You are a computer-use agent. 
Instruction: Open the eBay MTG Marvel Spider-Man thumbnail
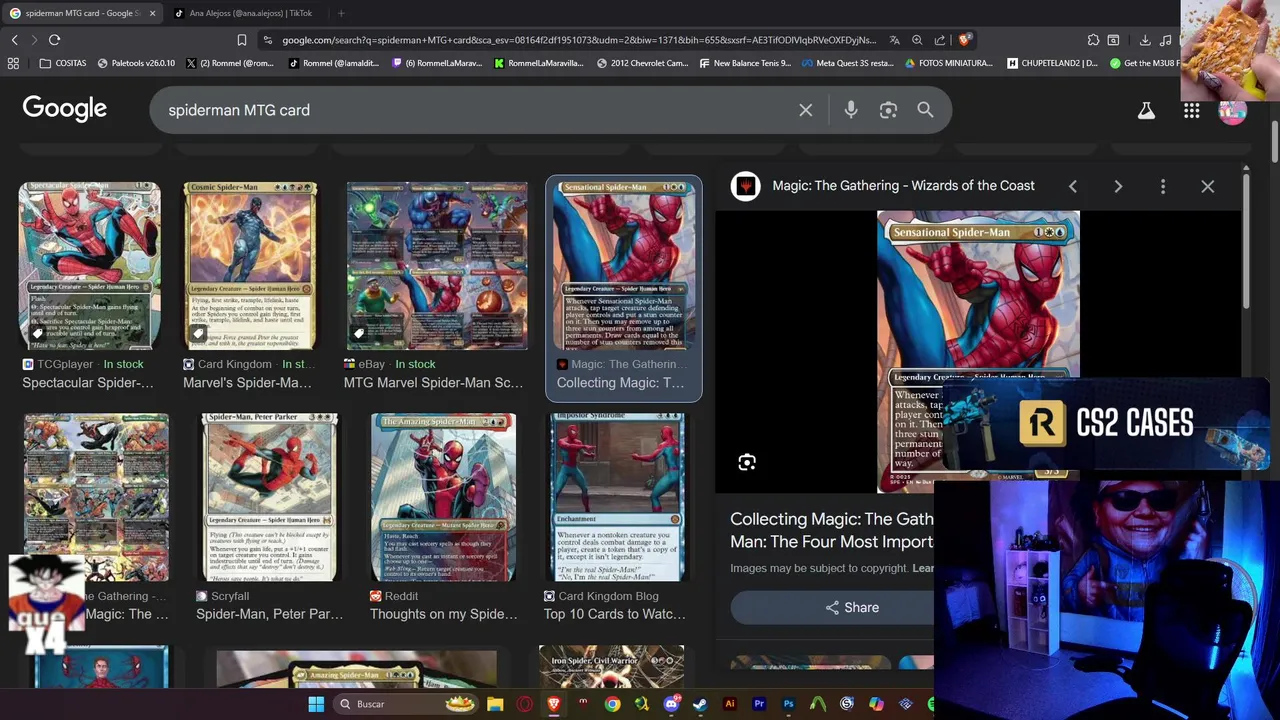(x=437, y=266)
